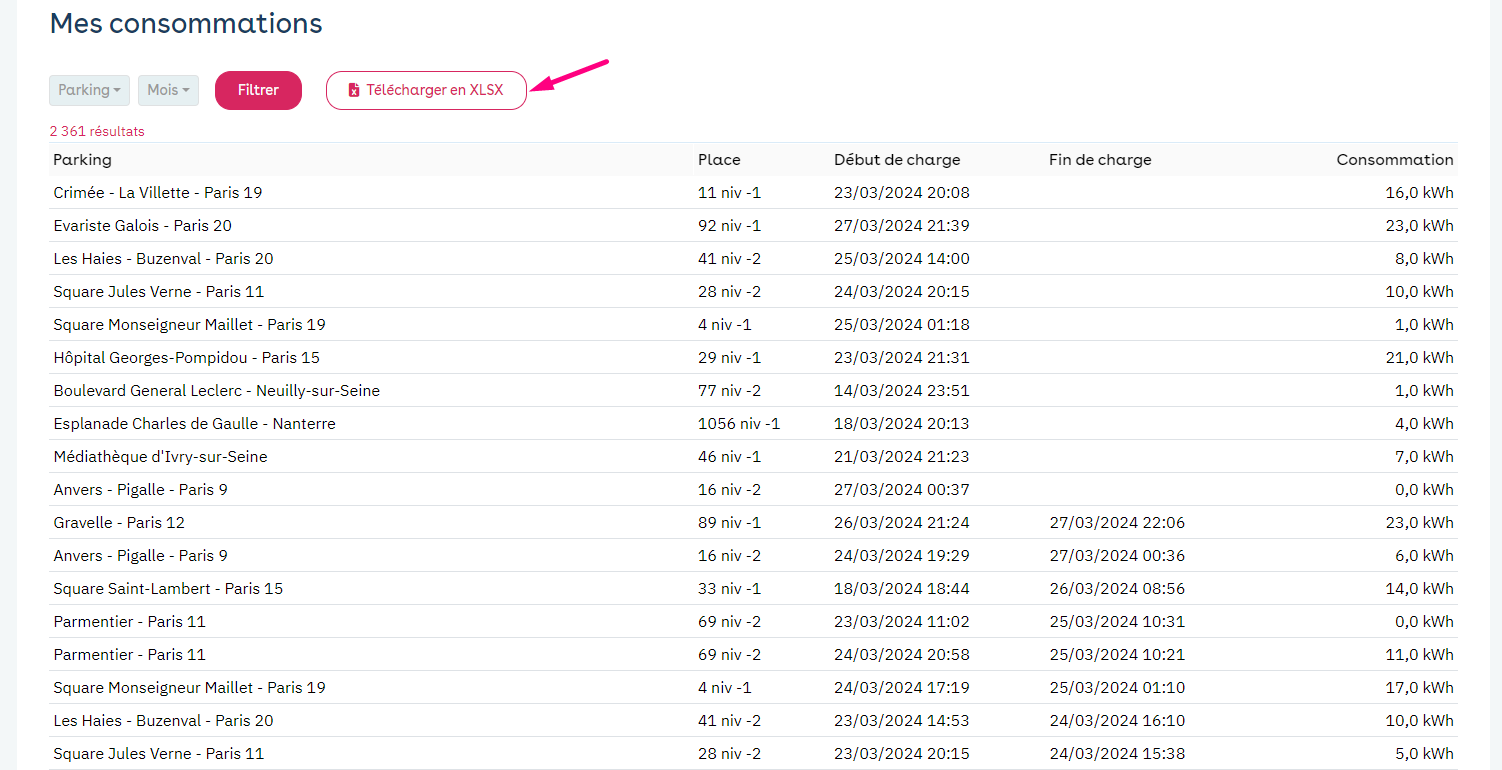1502x770 pixels.
Task: Click the Evariste Galois - Paris 20 entry
Action: point(142,226)
